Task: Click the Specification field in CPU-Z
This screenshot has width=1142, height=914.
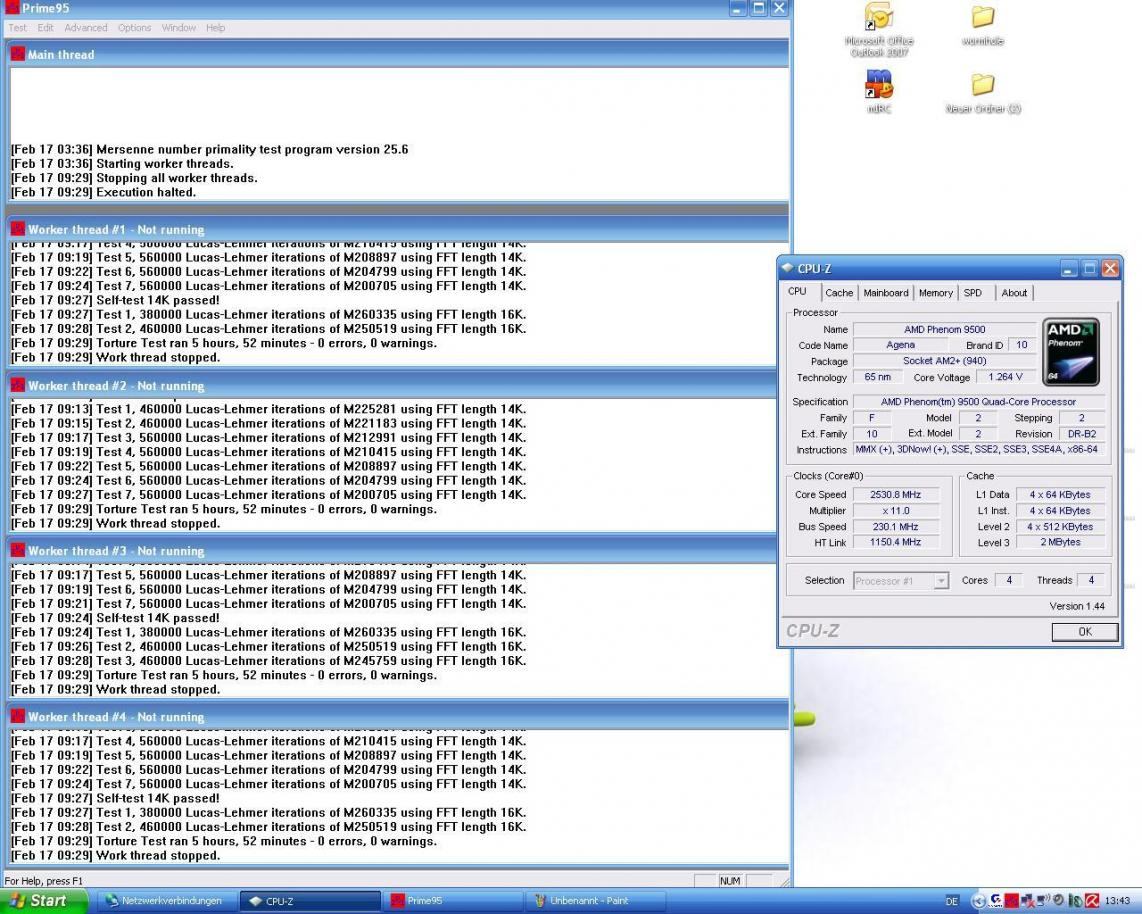Action: pyautogui.click(x=978, y=401)
